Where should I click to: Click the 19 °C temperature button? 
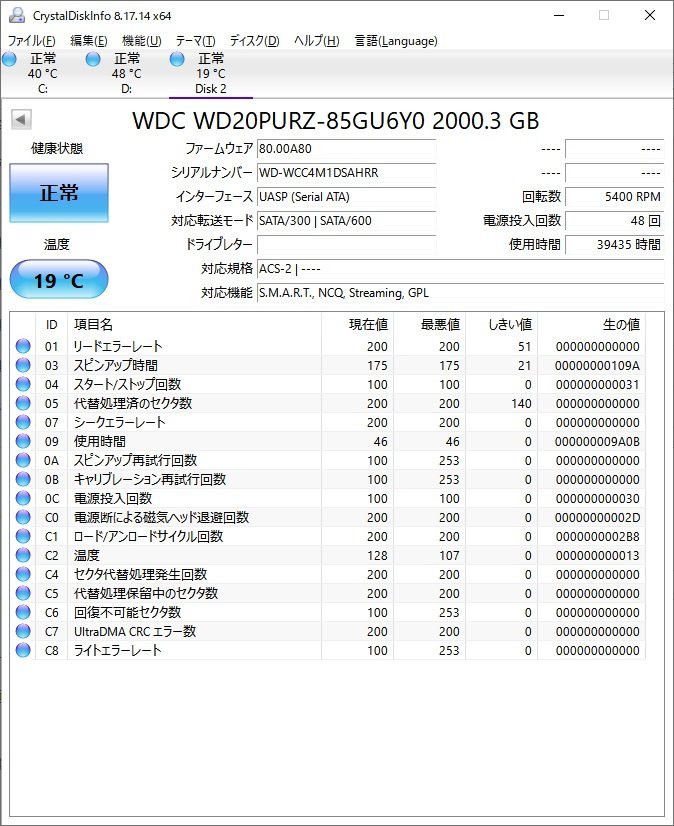(x=59, y=280)
